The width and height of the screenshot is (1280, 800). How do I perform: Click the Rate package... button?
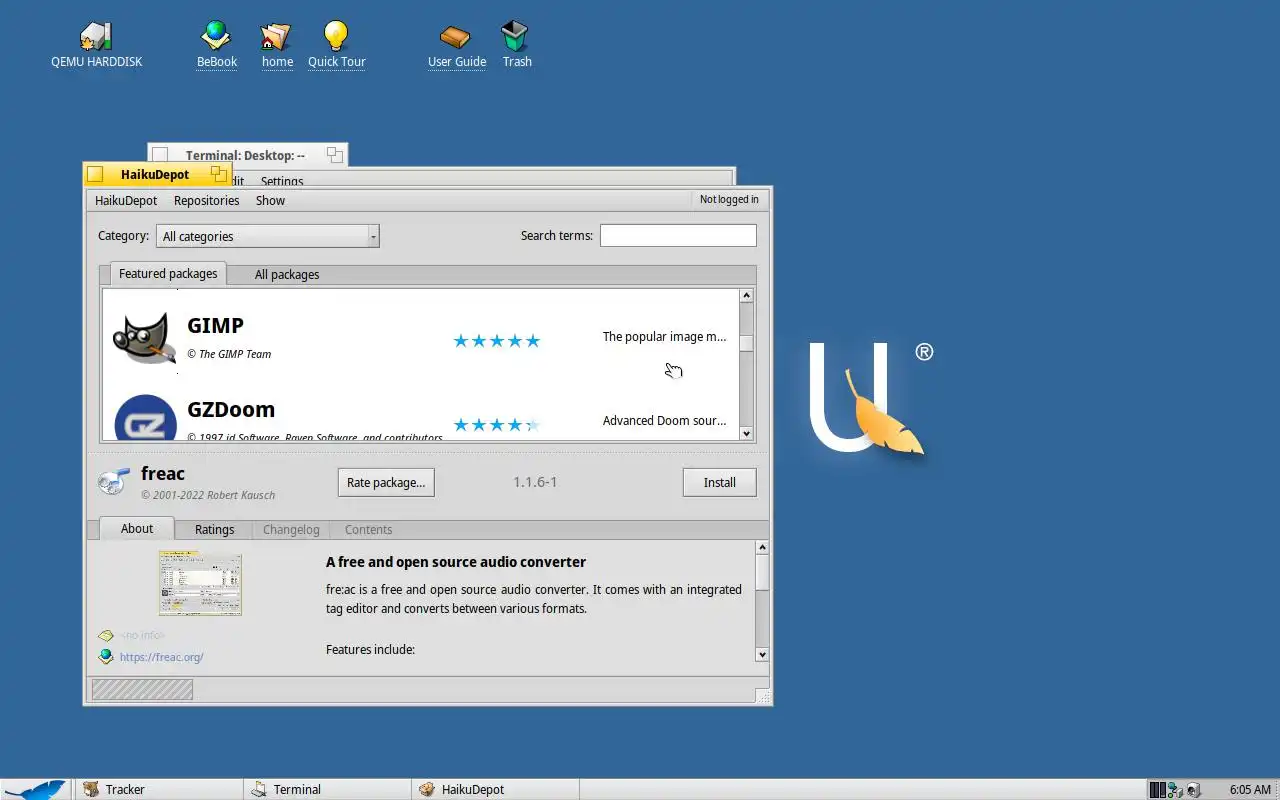click(x=386, y=482)
